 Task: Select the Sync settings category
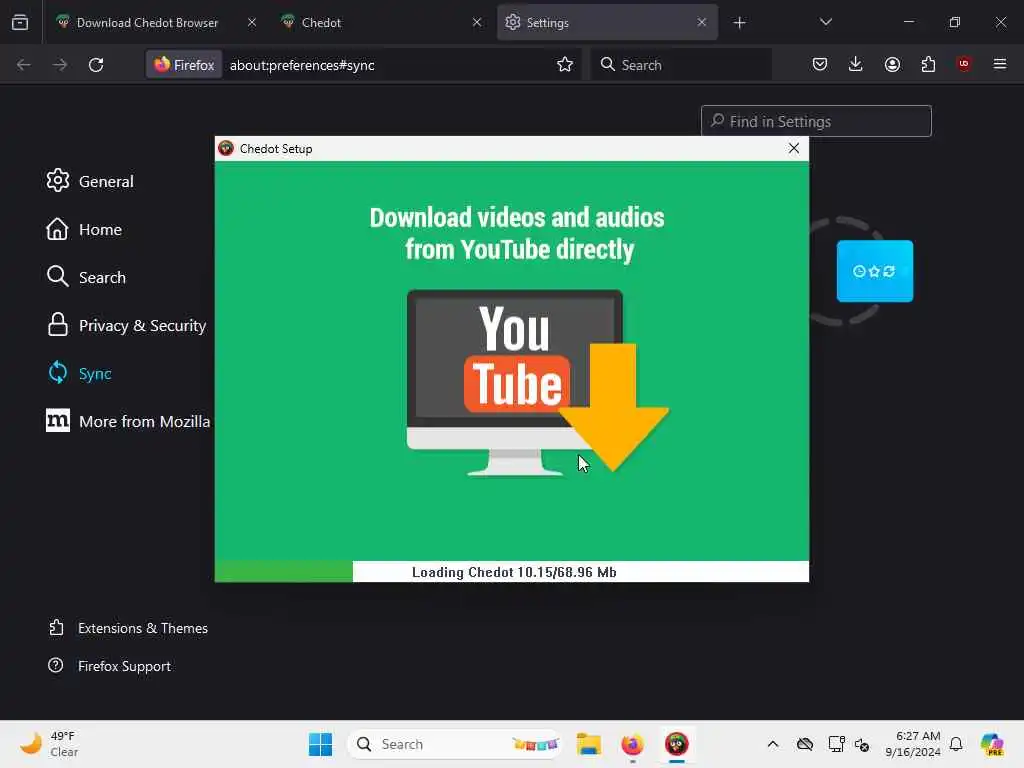[x=79, y=374]
